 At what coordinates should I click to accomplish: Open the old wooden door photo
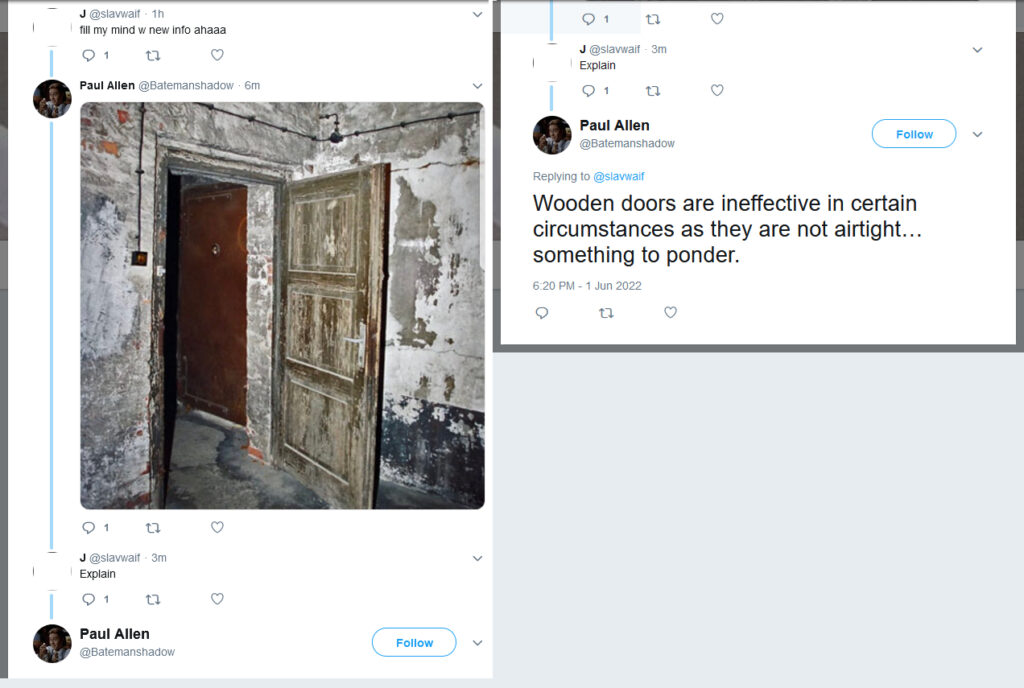(282, 305)
